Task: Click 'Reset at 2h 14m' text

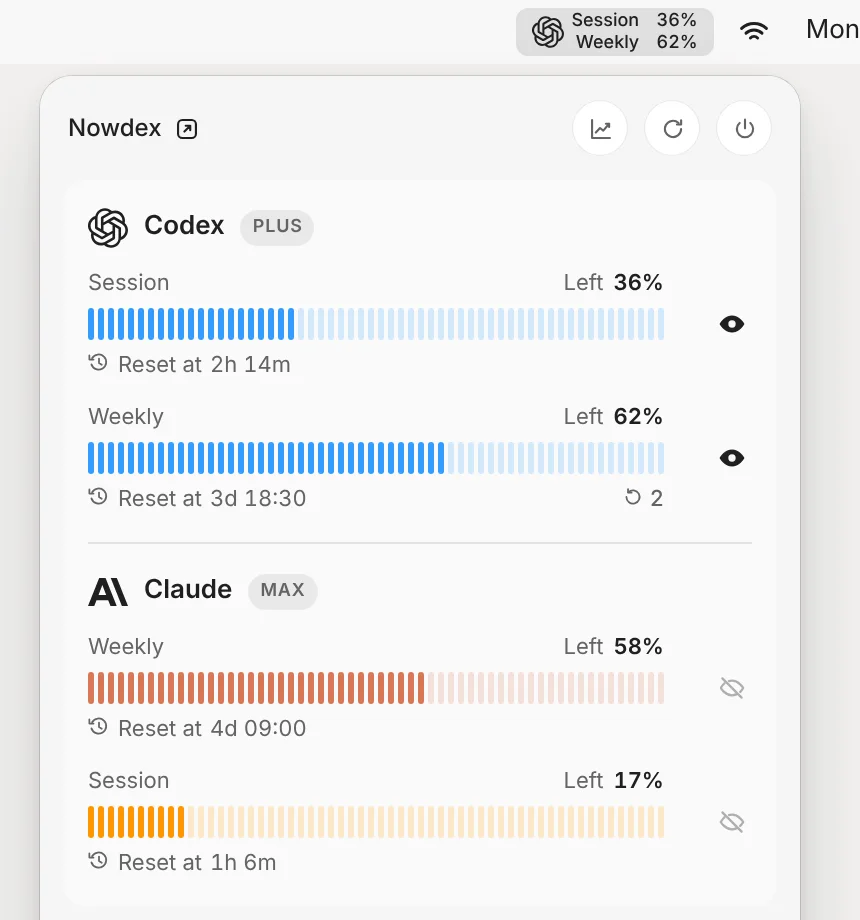Action: 204,364
